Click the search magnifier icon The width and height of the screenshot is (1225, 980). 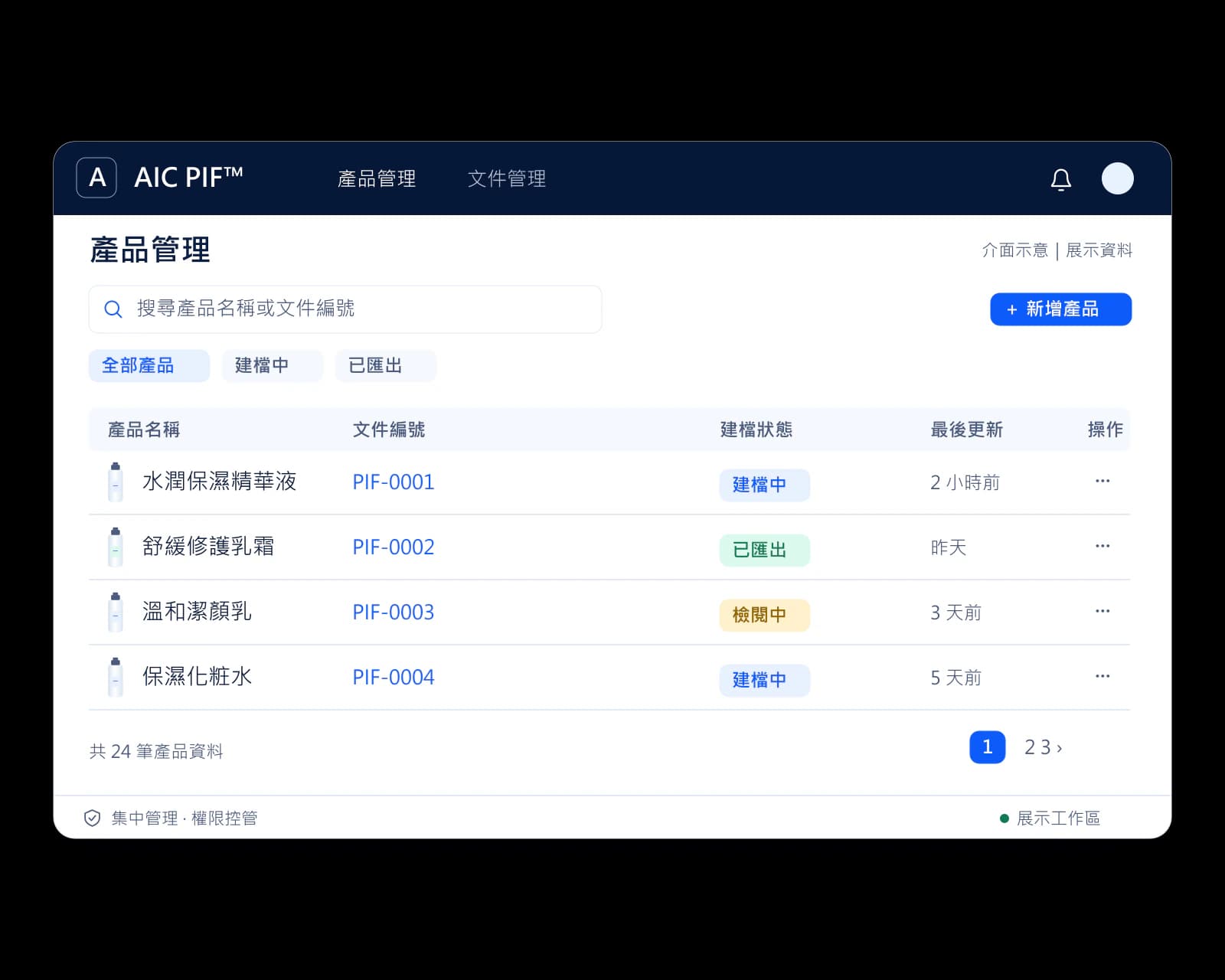pyautogui.click(x=113, y=309)
